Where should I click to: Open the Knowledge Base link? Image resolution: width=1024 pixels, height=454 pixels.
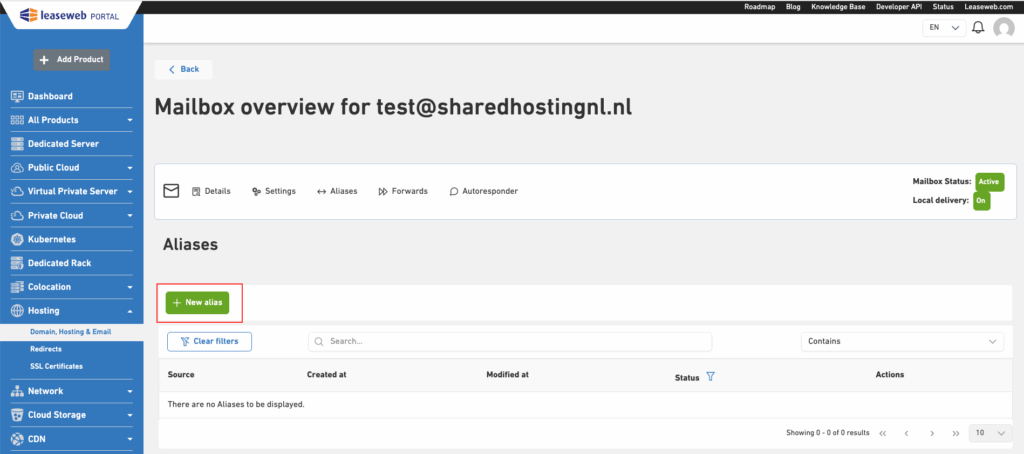coord(838,7)
